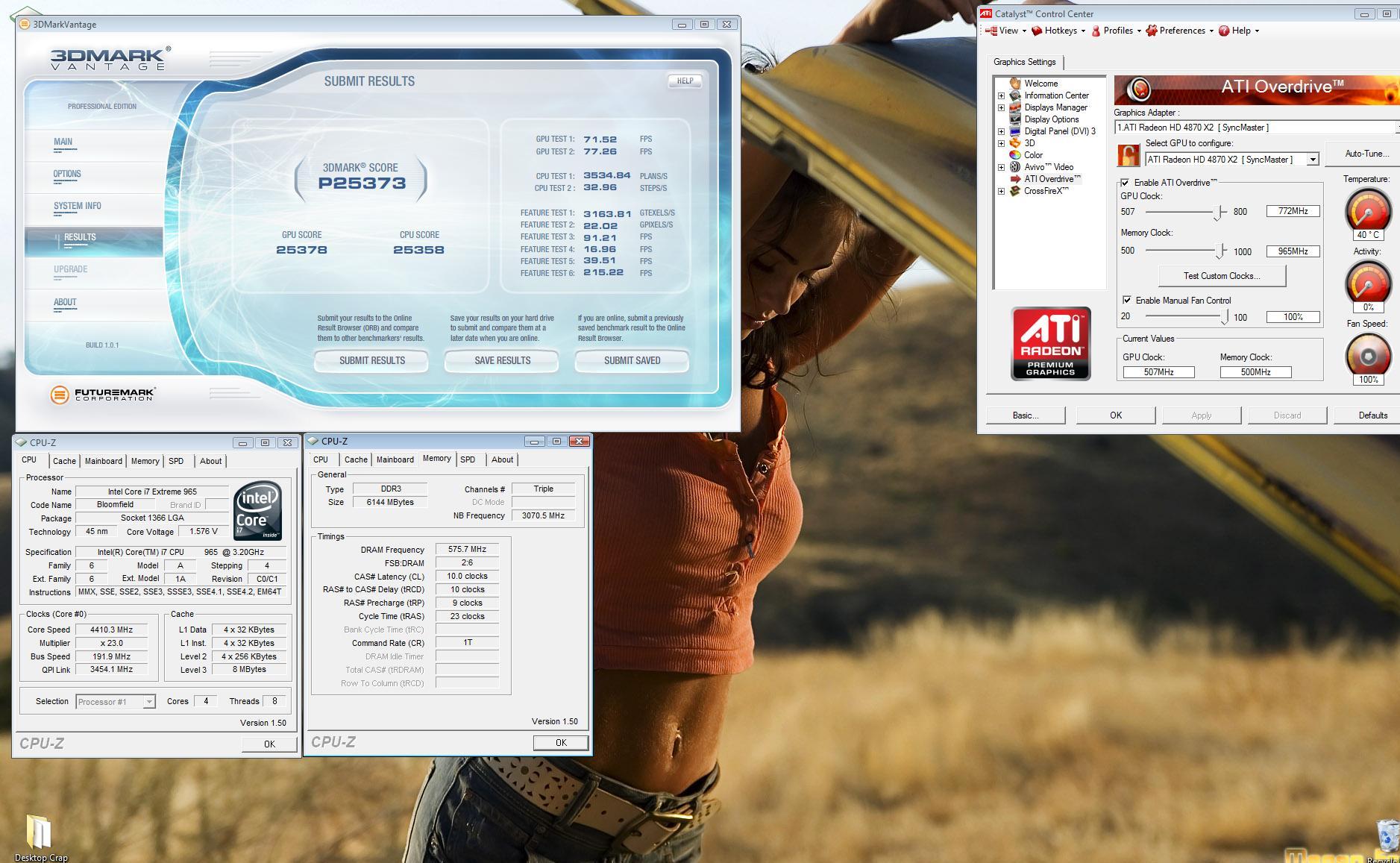Expand the Digital Panel (DVI) 3 node
Screen dimensions: 1400x863
[1001, 131]
